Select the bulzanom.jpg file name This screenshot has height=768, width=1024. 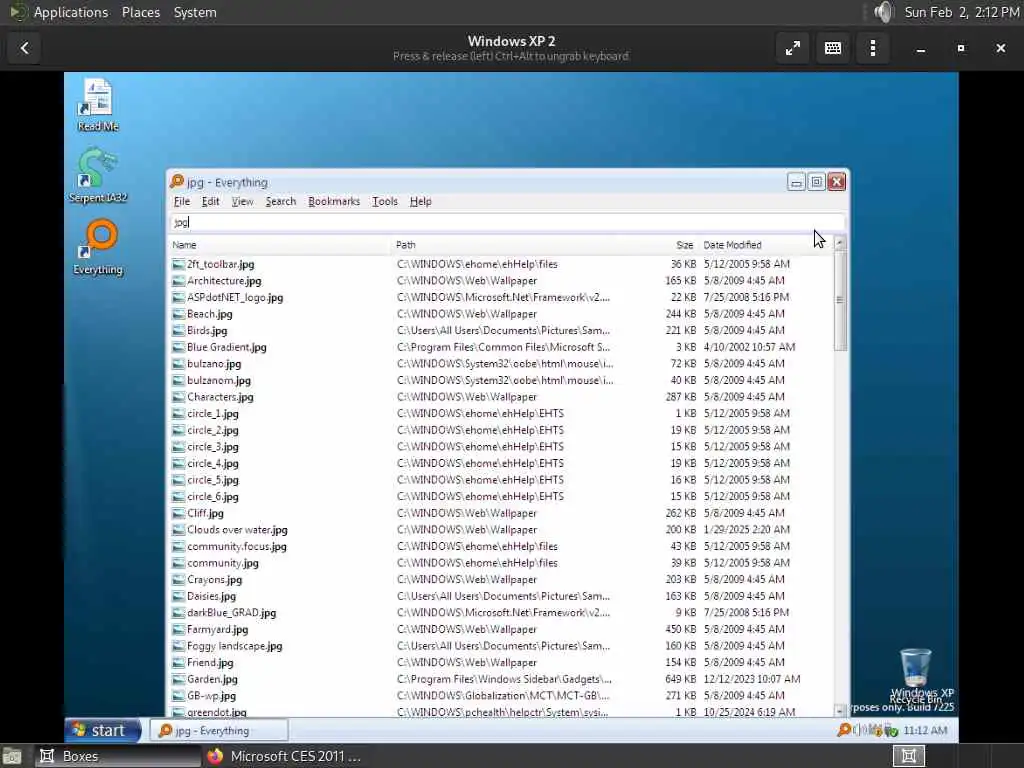tap(219, 381)
